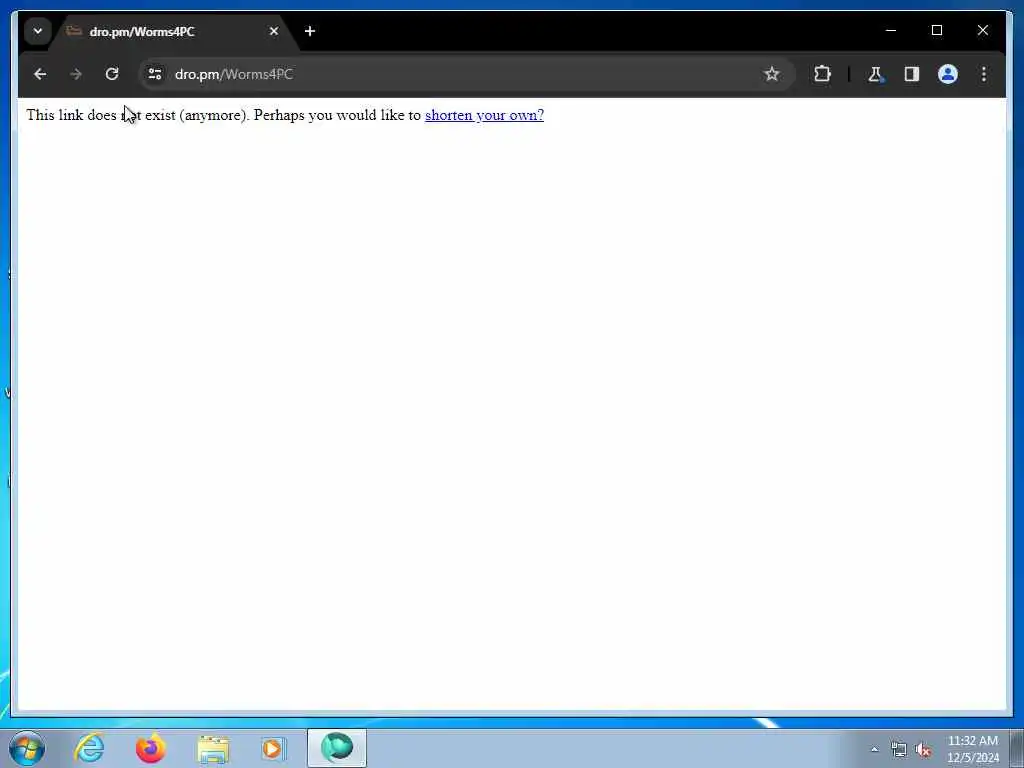This screenshot has width=1024, height=768.
Task: Open Windows Explorer file manager
Action: [x=213, y=749]
